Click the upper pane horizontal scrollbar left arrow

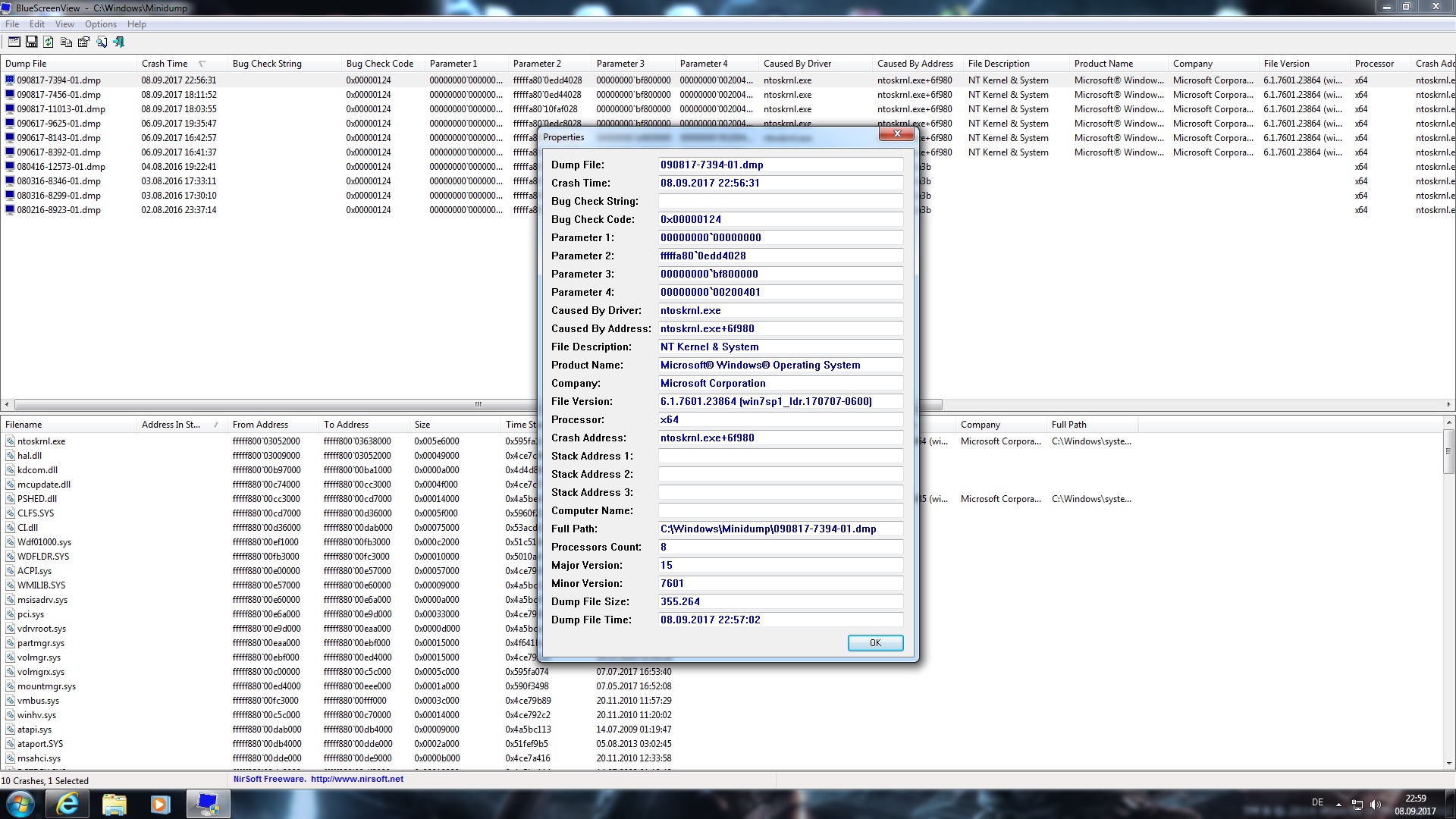point(7,405)
